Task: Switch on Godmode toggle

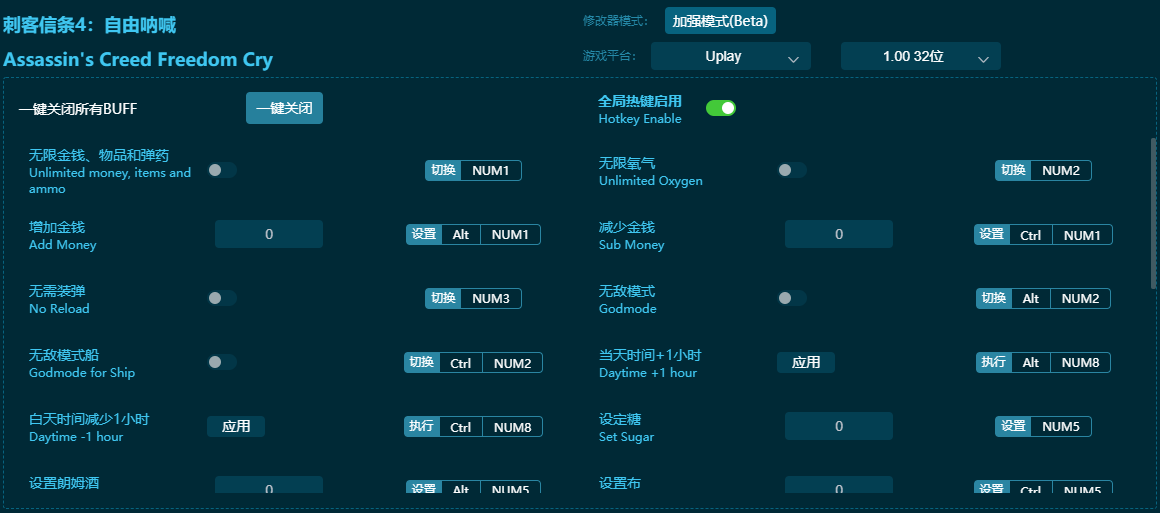Action: (x=792, y=298)
